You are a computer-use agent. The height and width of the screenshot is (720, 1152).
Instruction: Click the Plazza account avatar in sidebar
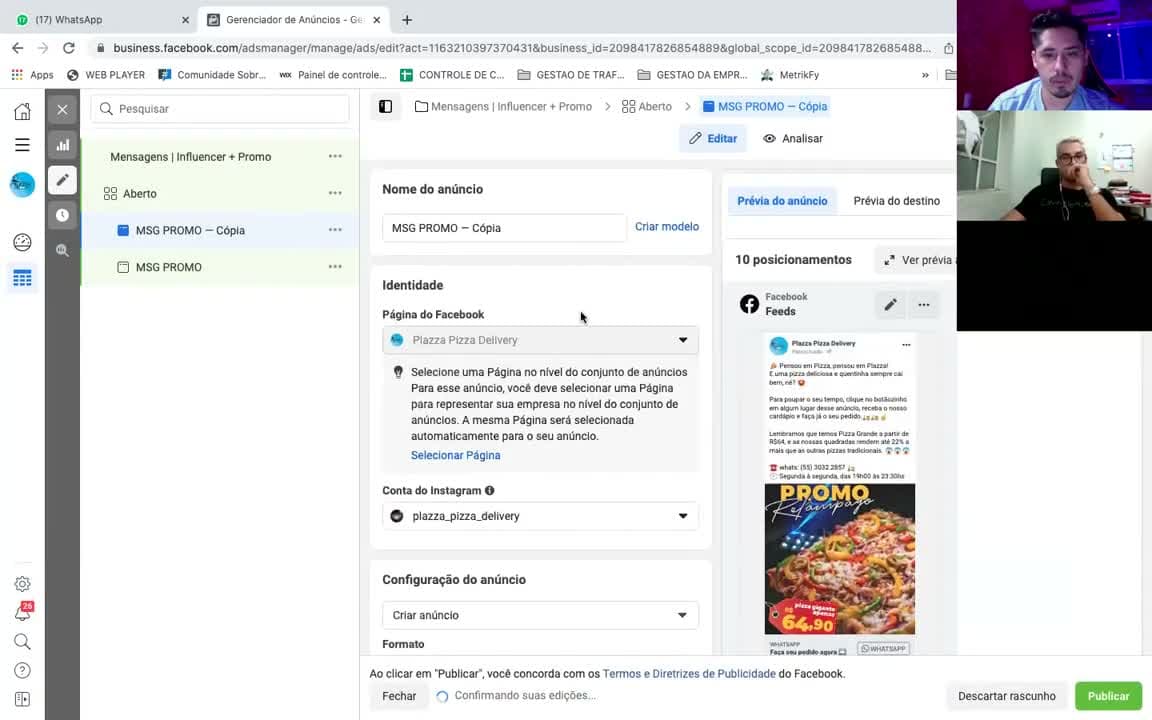click(22, 184)
